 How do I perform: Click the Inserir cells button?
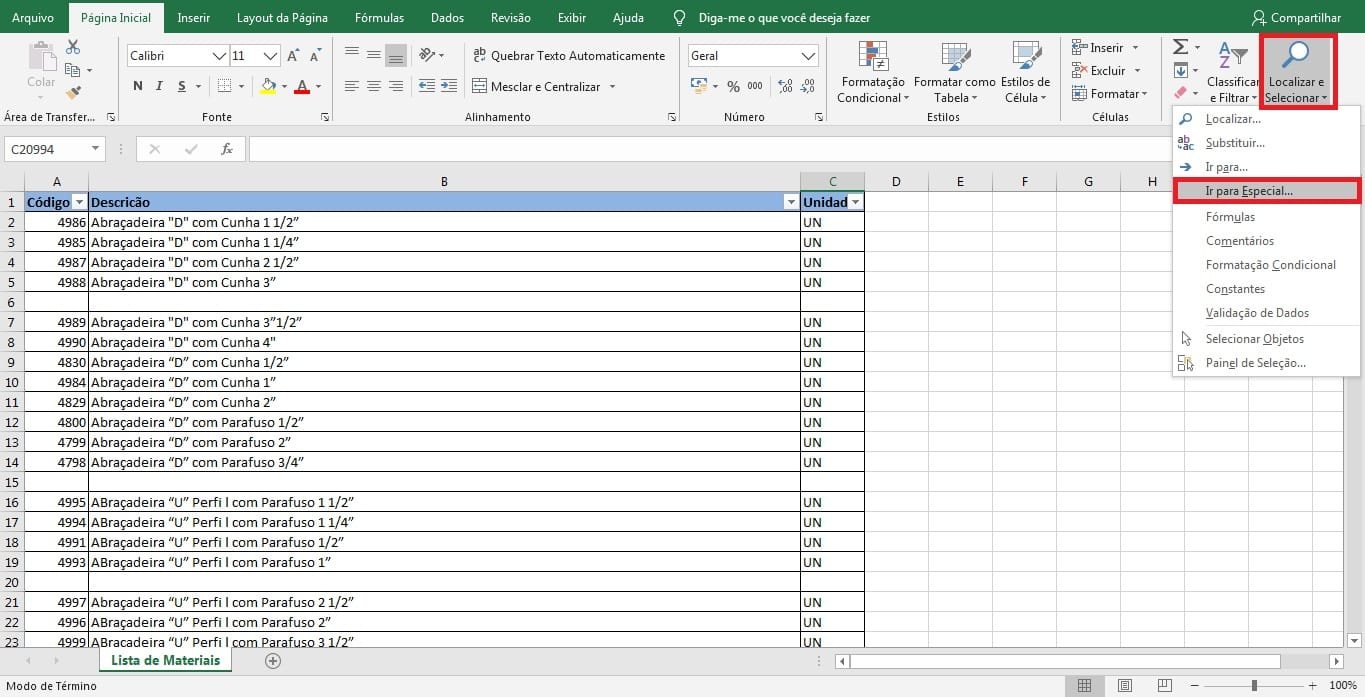1098,47
